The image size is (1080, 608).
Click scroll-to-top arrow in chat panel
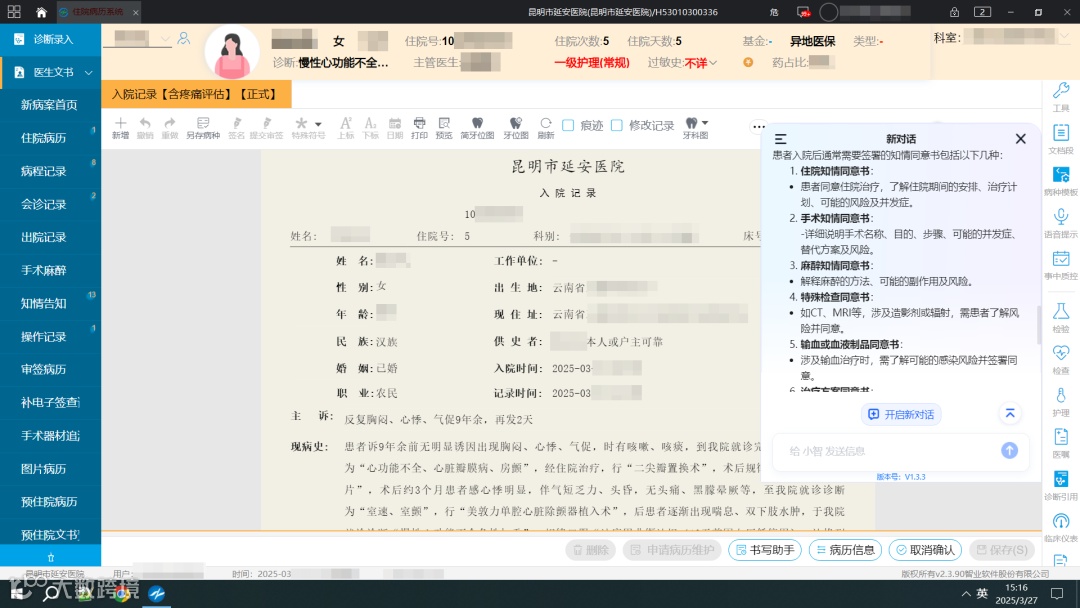point(1010,413)
